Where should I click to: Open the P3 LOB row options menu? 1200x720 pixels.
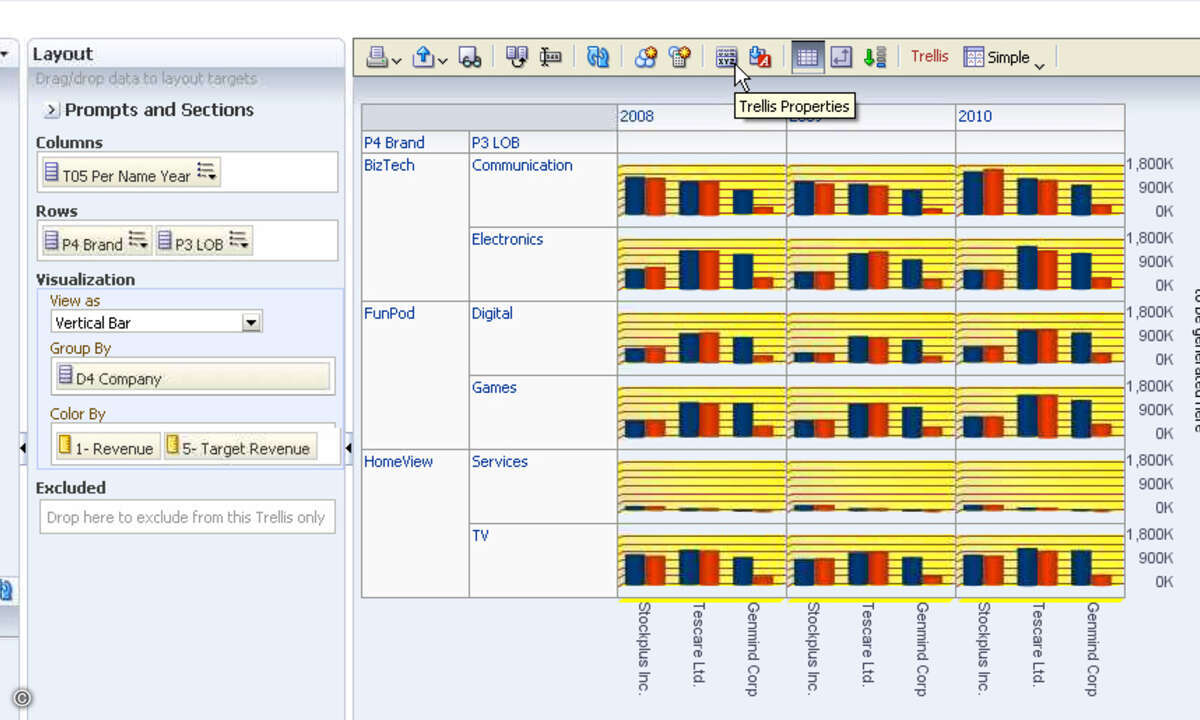(x=238, y=240)
